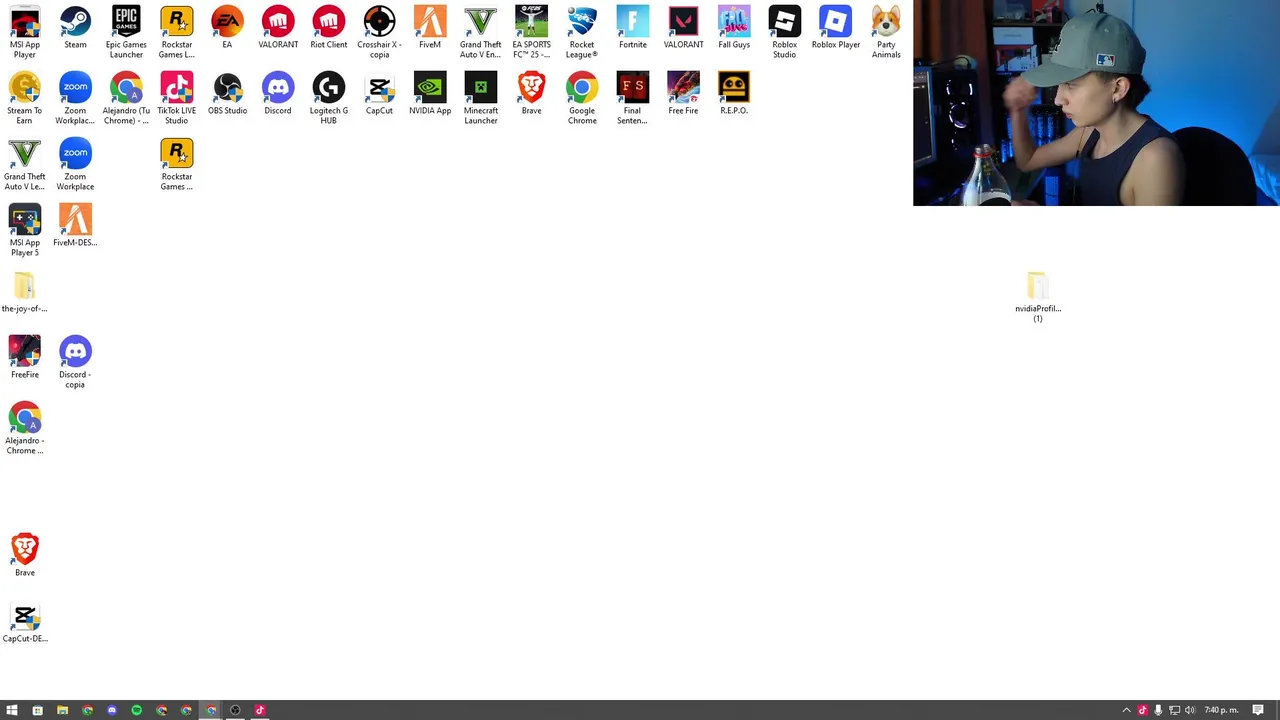Open Alejandro (Tu Chrome) profile shortcut
The image size is (1280, 720).
tap(126, 98)
